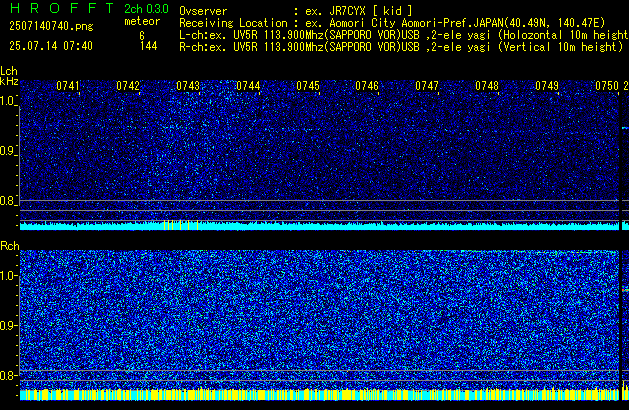Click the date stamp 25.07.14 07:40
Viewport: 629px width, 410px height.
51,46
